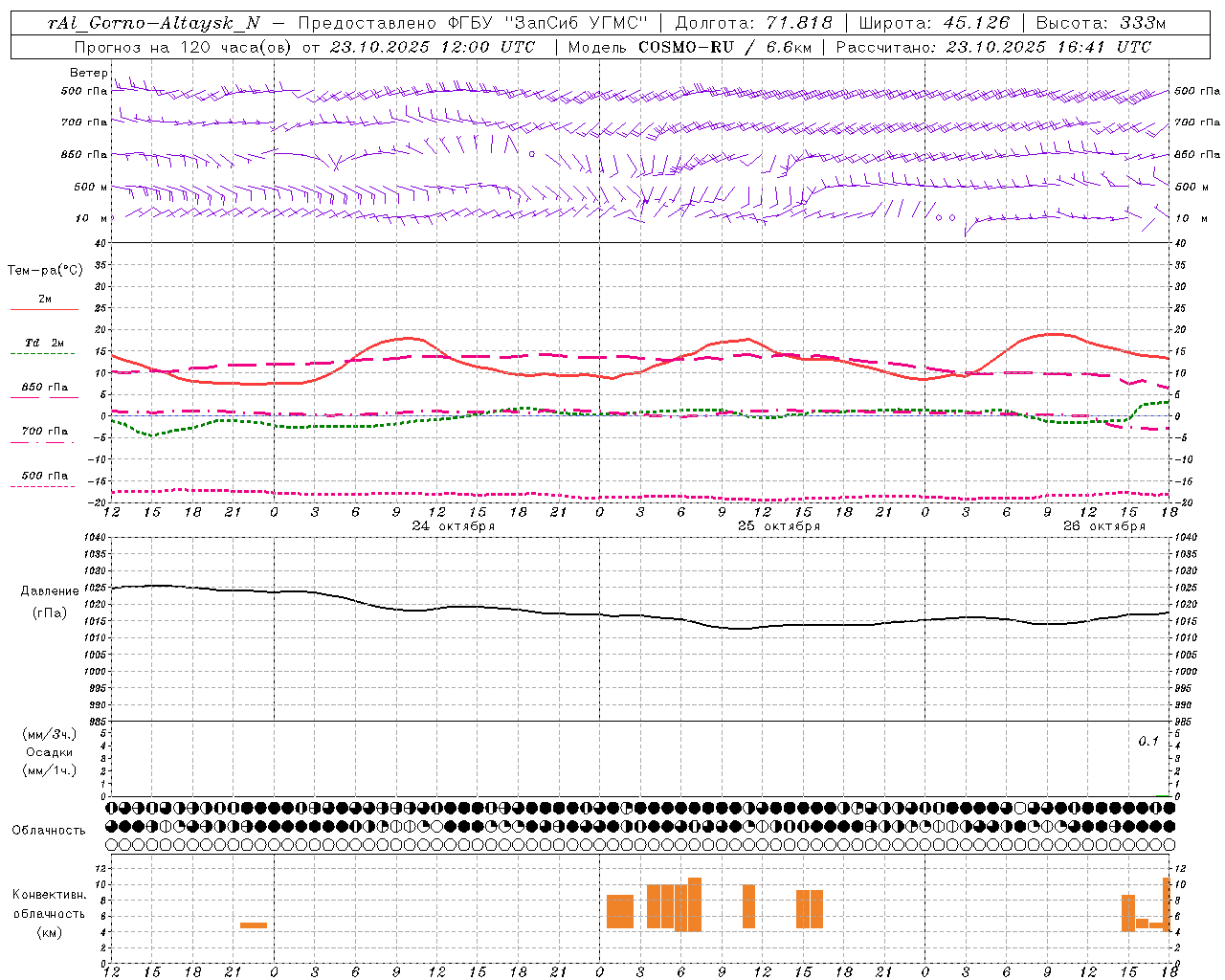This screenshot has height=980, width=1225.
Task: Click the 0.1 precipitation amount value
Action: [x=1148, y=742]
